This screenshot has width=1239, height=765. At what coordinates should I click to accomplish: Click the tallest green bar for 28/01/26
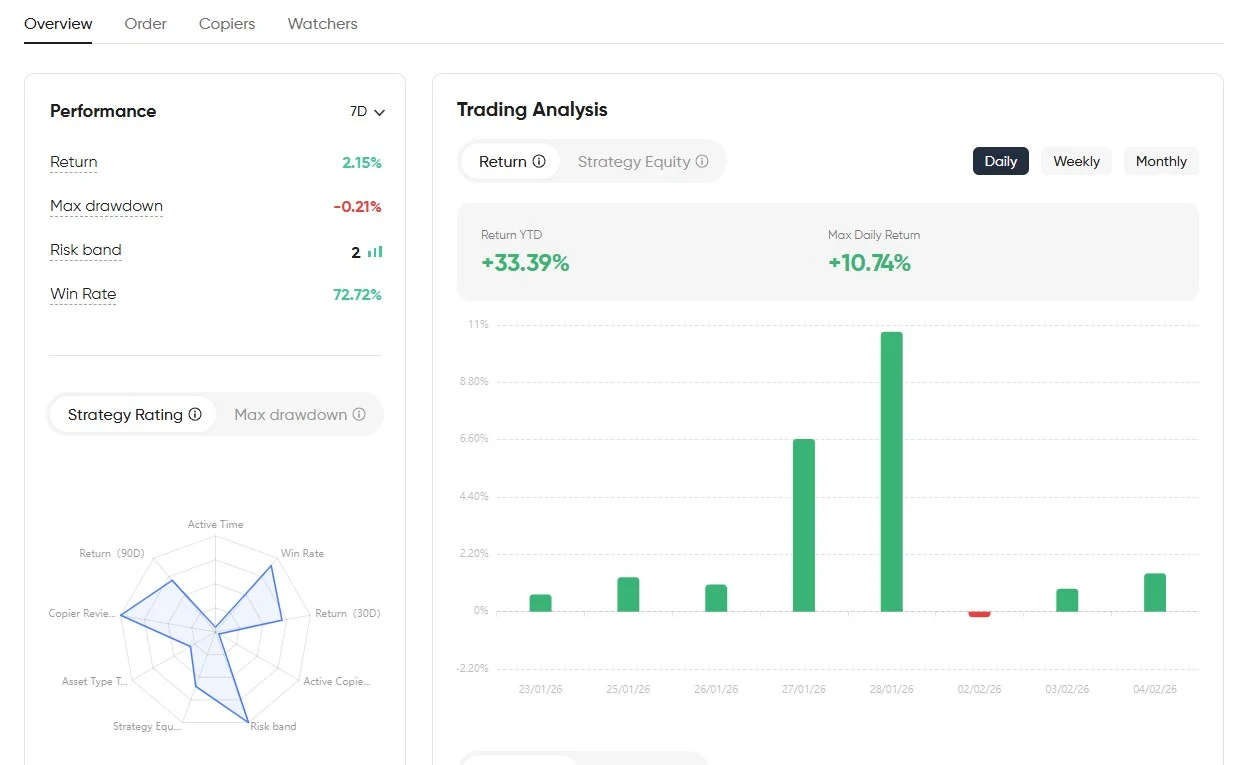point(891,471)
